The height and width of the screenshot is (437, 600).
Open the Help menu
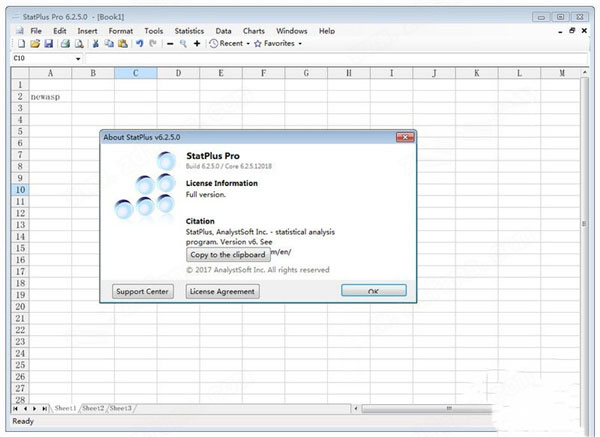point(327,31)
